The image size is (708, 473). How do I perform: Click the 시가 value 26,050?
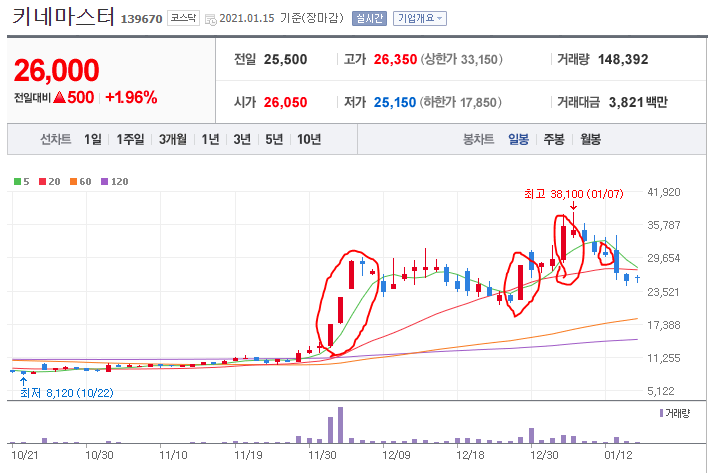pyautogui.click(x=285, y=102)
